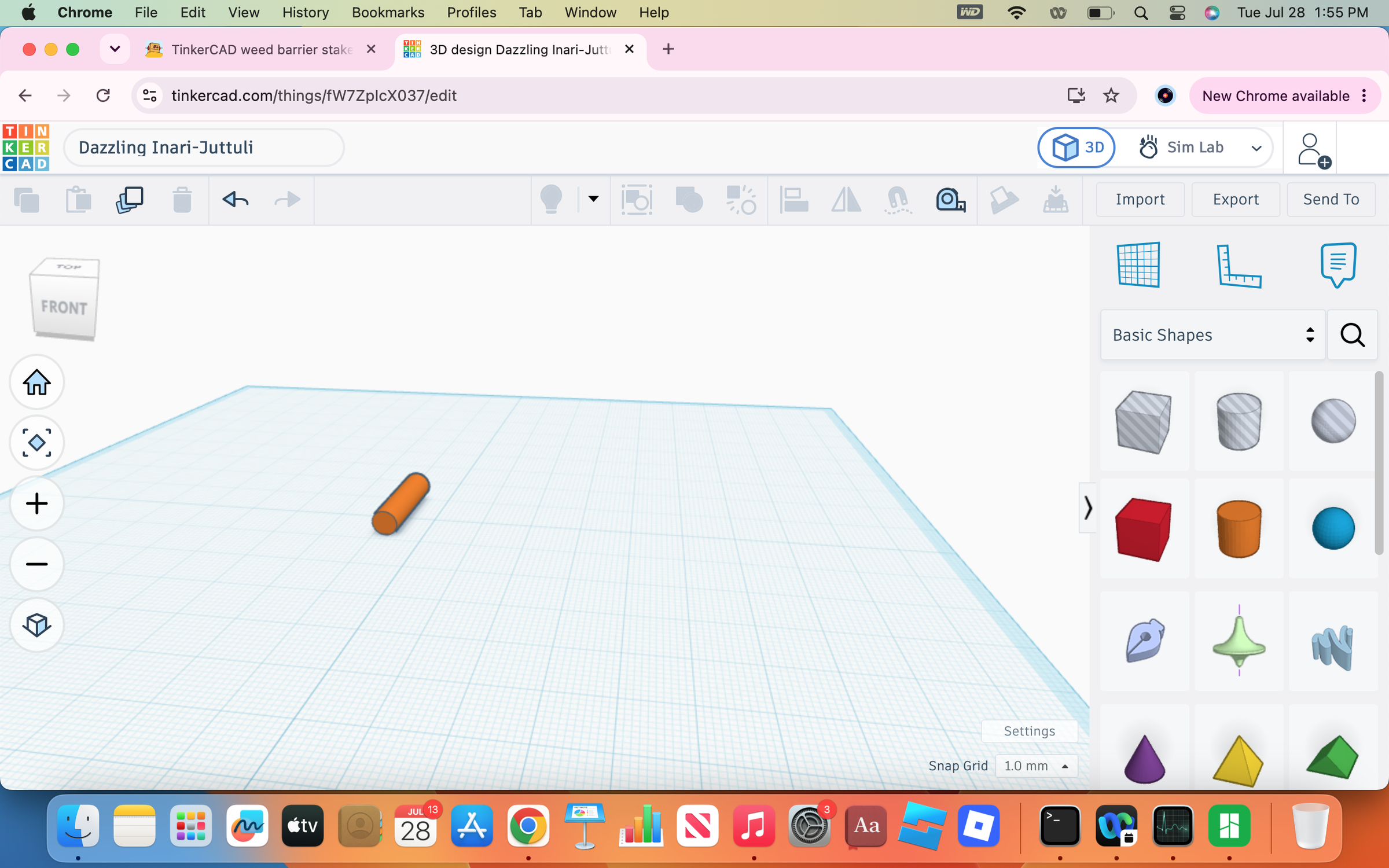The image size is (1389, 868).
Task: Switch to 3D design mode
Action: (1076, 148)
